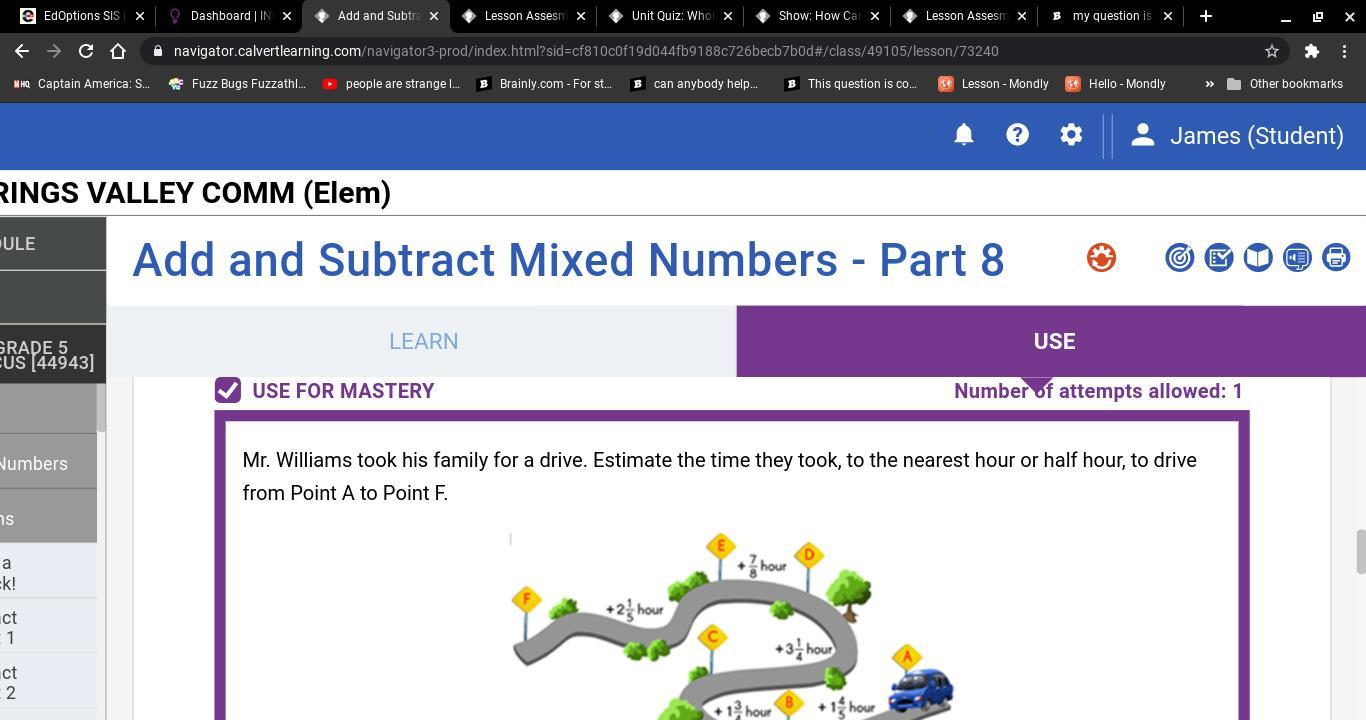Viewport: 1366px width, 720px height.
Task: Toggle the USE FOR MASTERY checkbox
Action: (228, 391)
